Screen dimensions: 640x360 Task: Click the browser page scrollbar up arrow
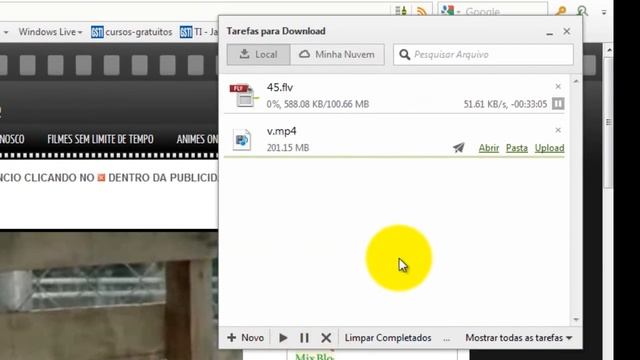tap(609, 51)
